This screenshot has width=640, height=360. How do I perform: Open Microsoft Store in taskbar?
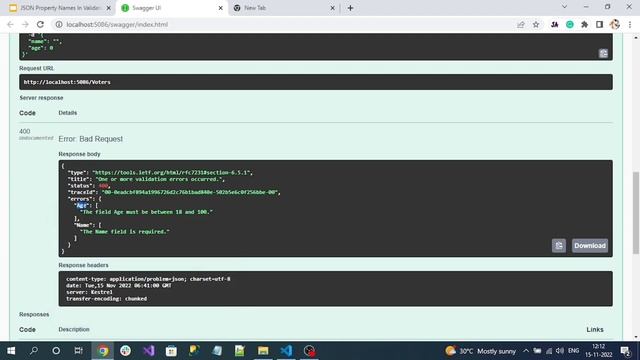(171, 351)
